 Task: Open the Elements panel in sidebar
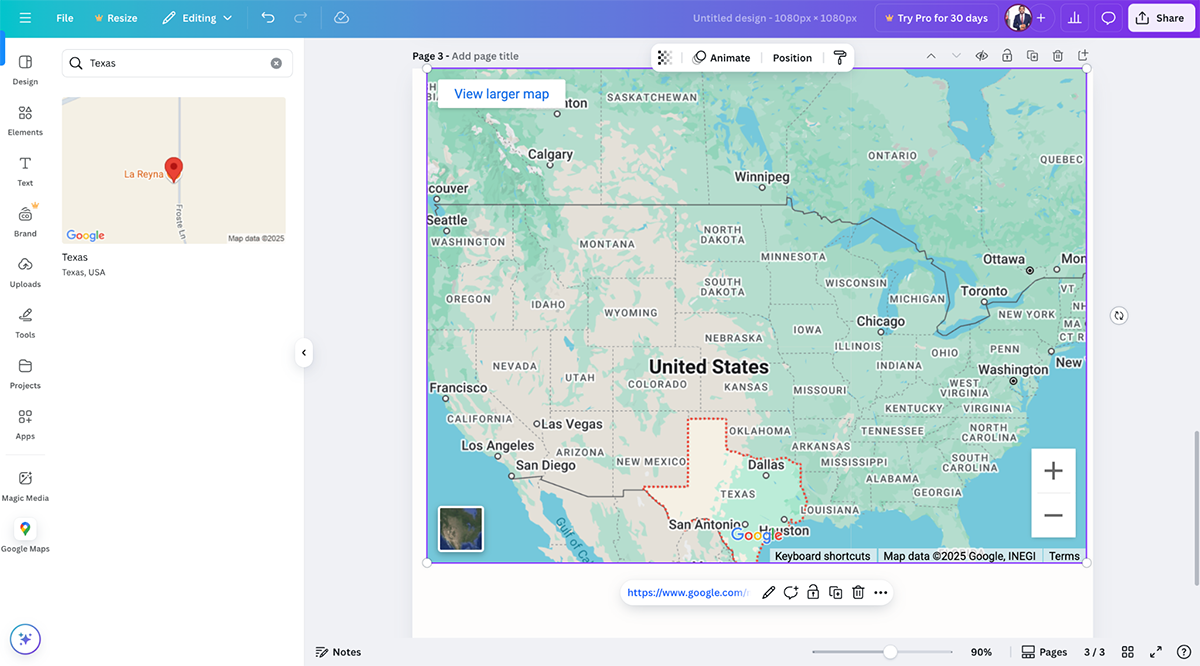point(25,119)
